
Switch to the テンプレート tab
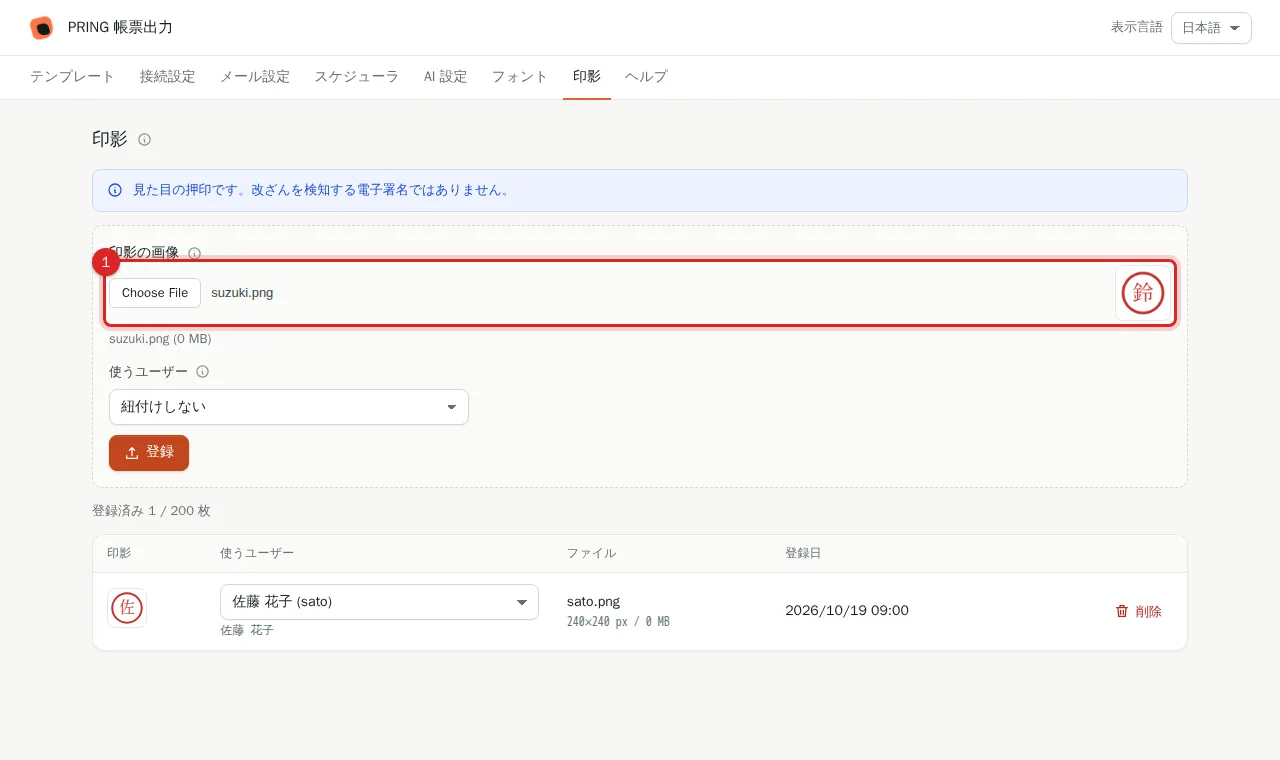[72, 77]
